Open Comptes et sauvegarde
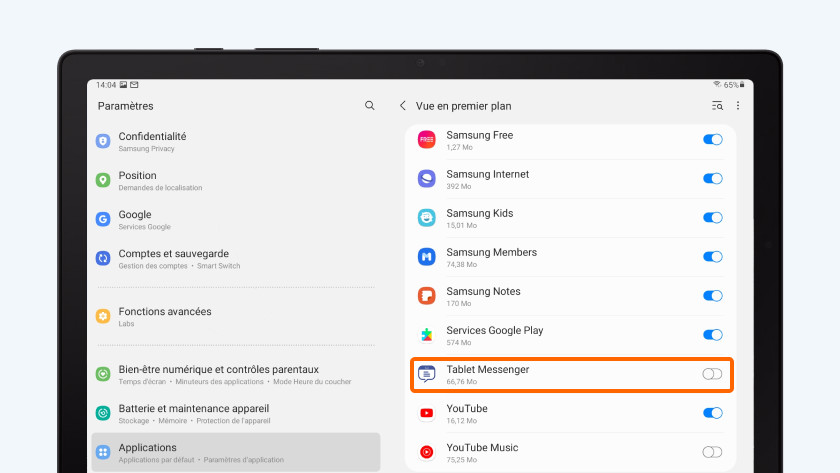 236,259
